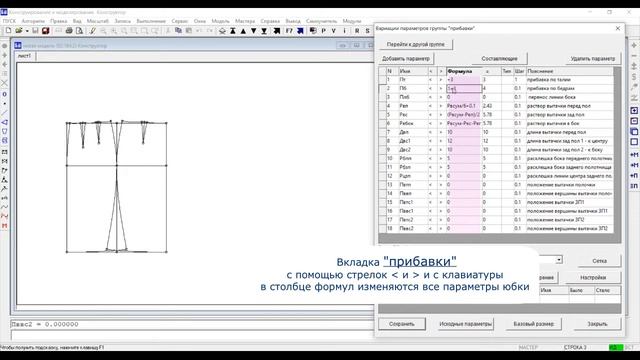Click the P toolbar button
Screen dimensions: 640x360
[324, 31]
